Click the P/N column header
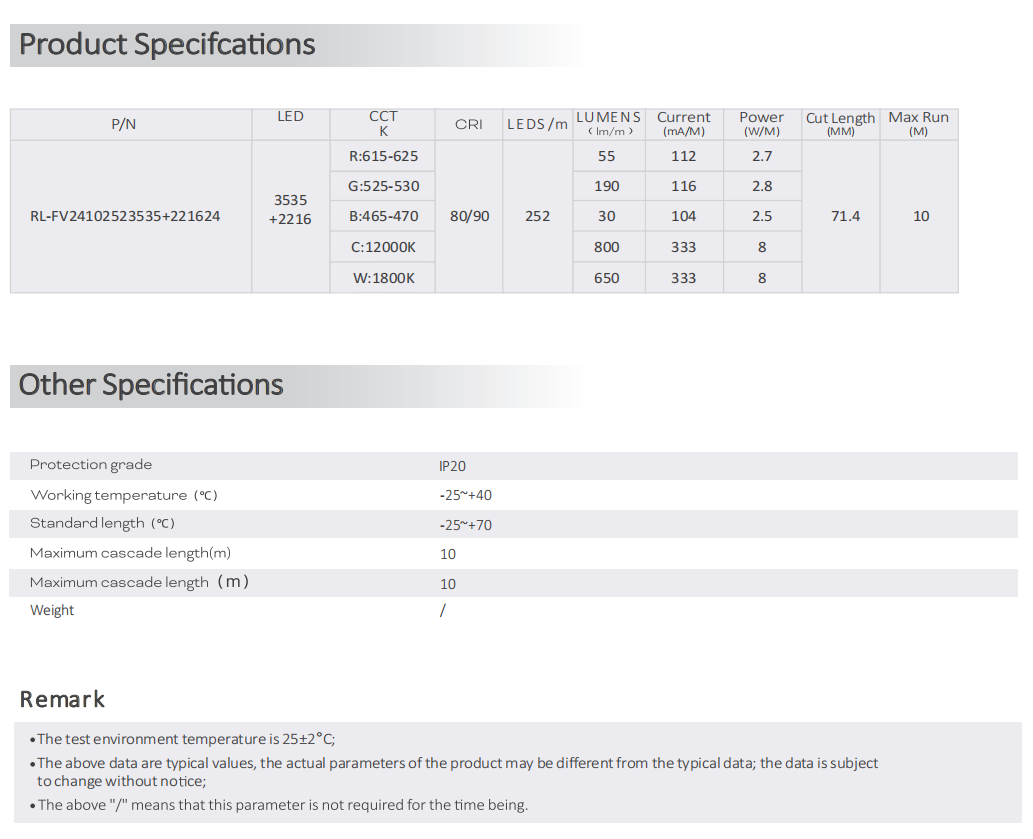1033x839 pixels. [x=124, y=125]
